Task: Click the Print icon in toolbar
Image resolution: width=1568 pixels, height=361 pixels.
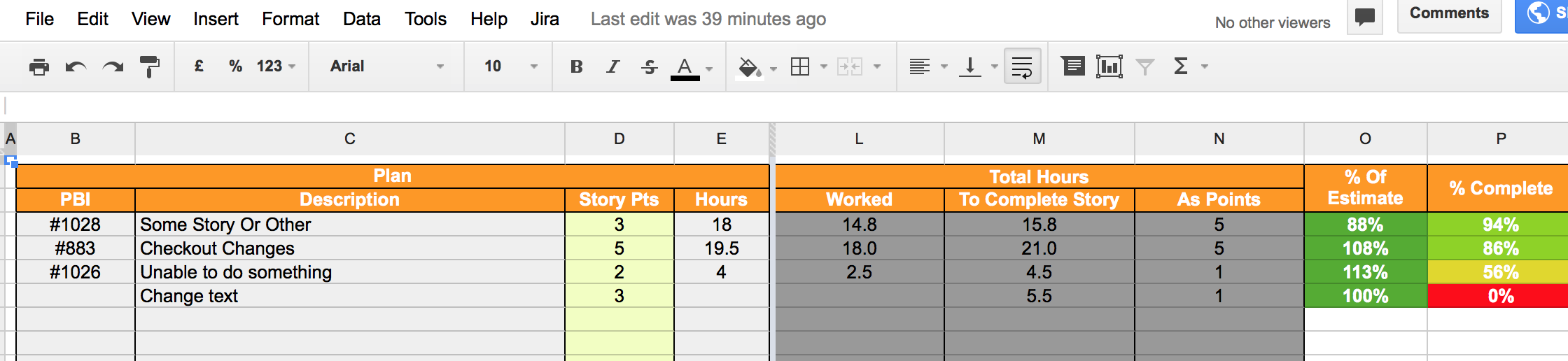Action: [39, 66]
